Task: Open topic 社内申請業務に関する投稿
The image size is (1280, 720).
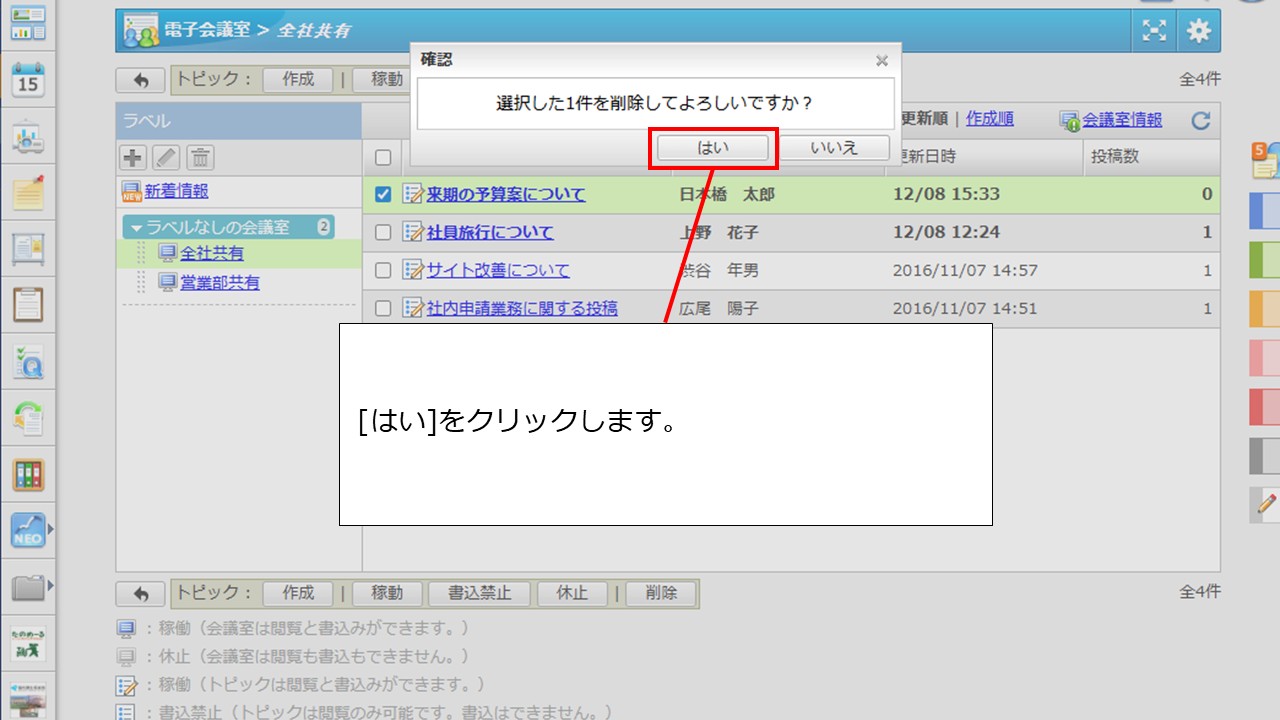Action: point(522,308)
